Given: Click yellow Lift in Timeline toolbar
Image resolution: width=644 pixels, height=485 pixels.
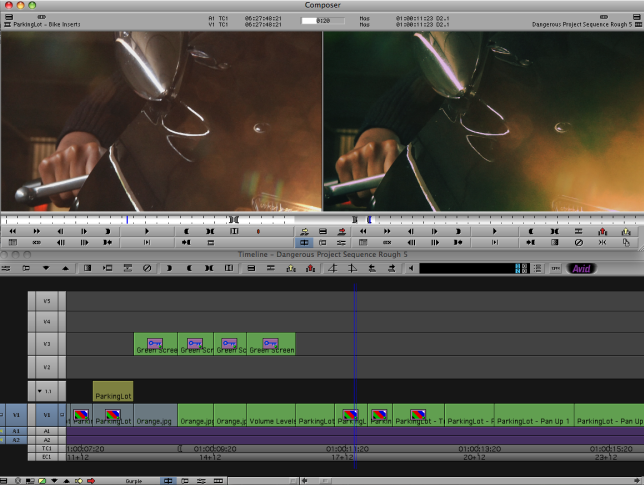Looking at the screenshot, I should [x=291, y=269].
